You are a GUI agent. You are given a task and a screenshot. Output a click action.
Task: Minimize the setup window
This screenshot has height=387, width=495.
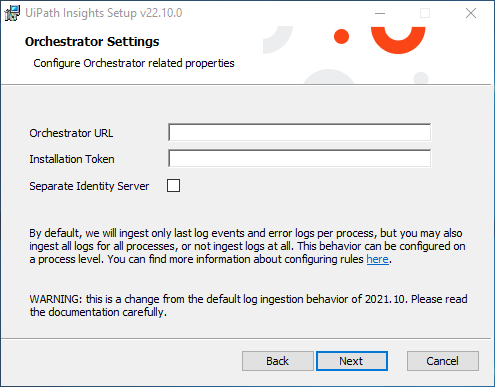click(x=380, y=13)
